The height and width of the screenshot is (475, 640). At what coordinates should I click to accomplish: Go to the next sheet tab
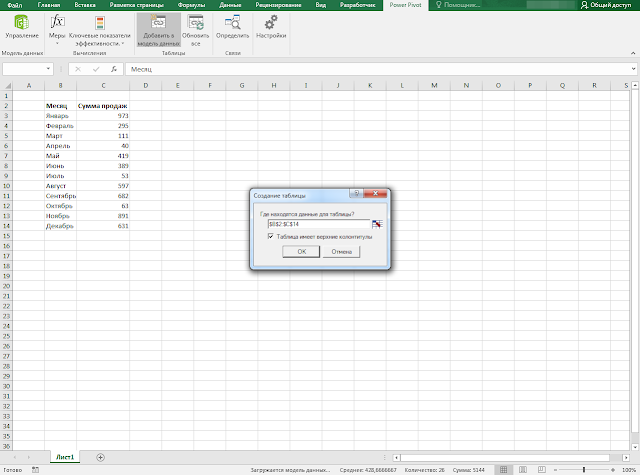29,457
